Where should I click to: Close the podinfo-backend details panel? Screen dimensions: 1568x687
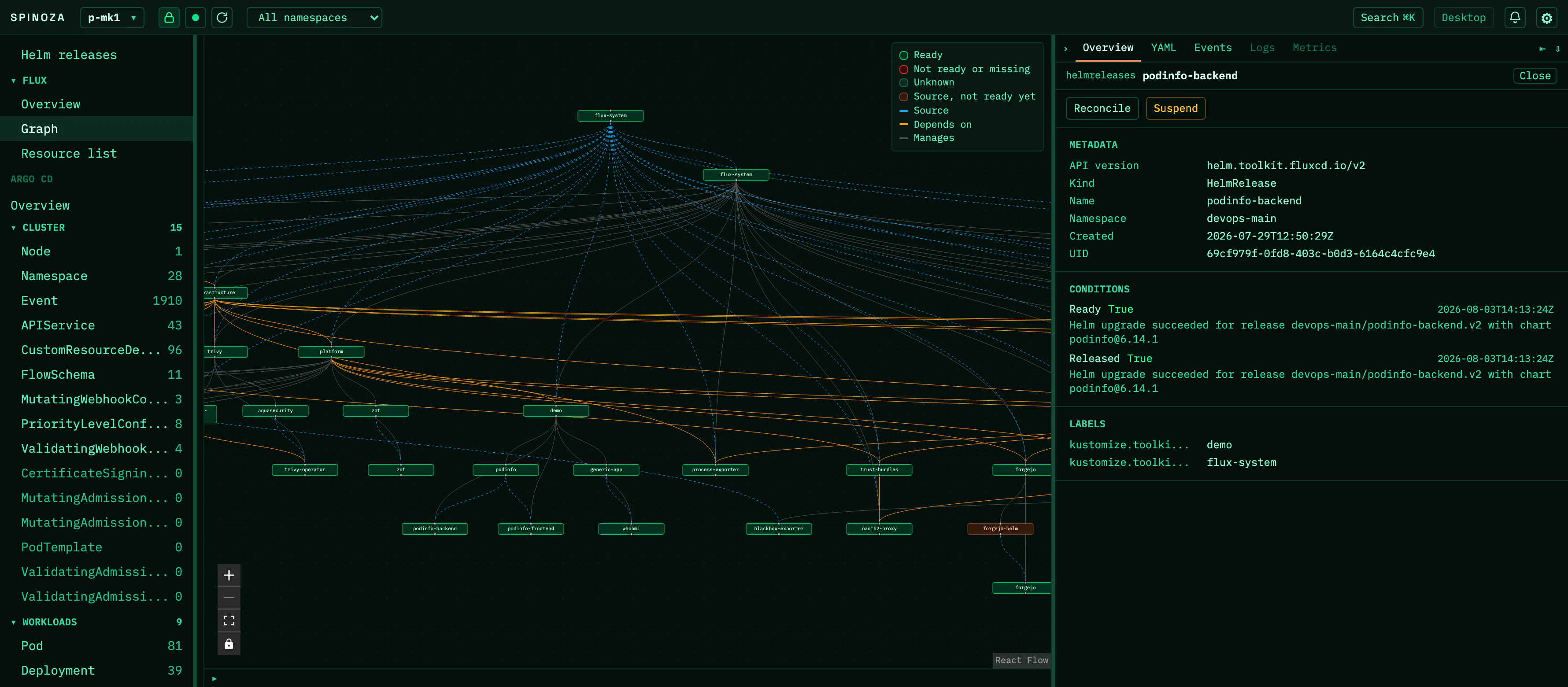click(1535, 75)
